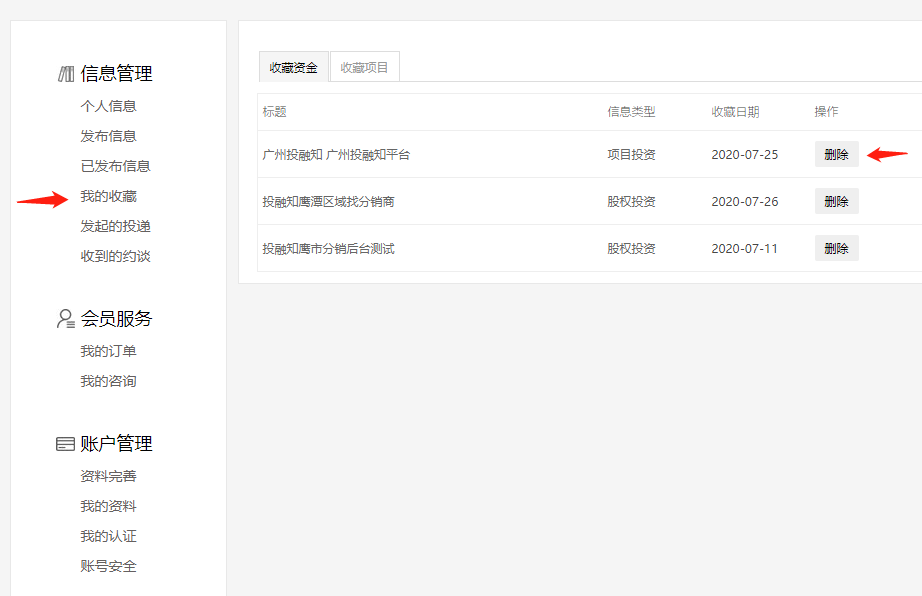
Task: Delete the 投融知鹰潭区域找分销商 entry
Action: [x=835, y=201]
